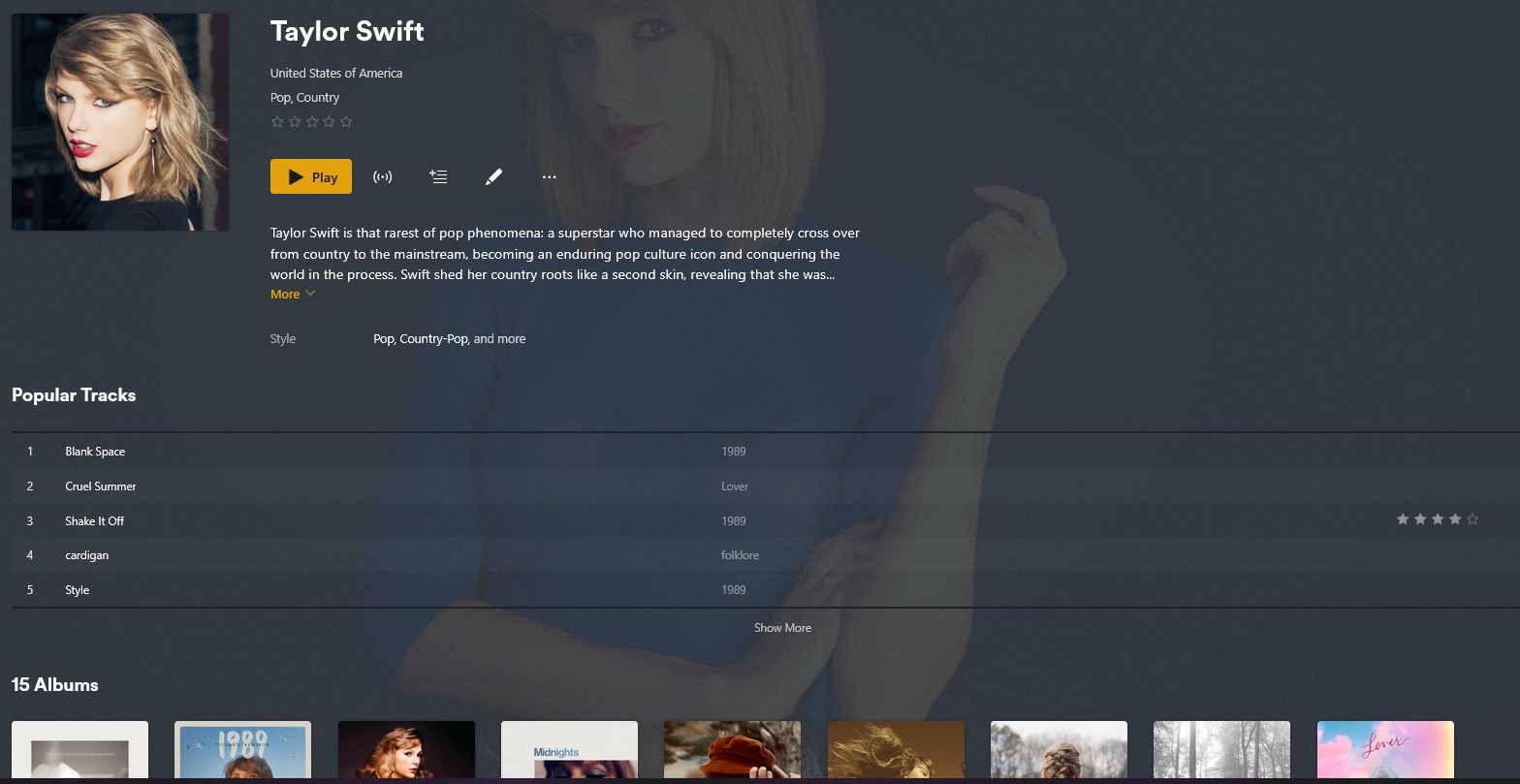
Task: Click the Taylor Swift artist poster image
Action: click(x=120, y=122)
